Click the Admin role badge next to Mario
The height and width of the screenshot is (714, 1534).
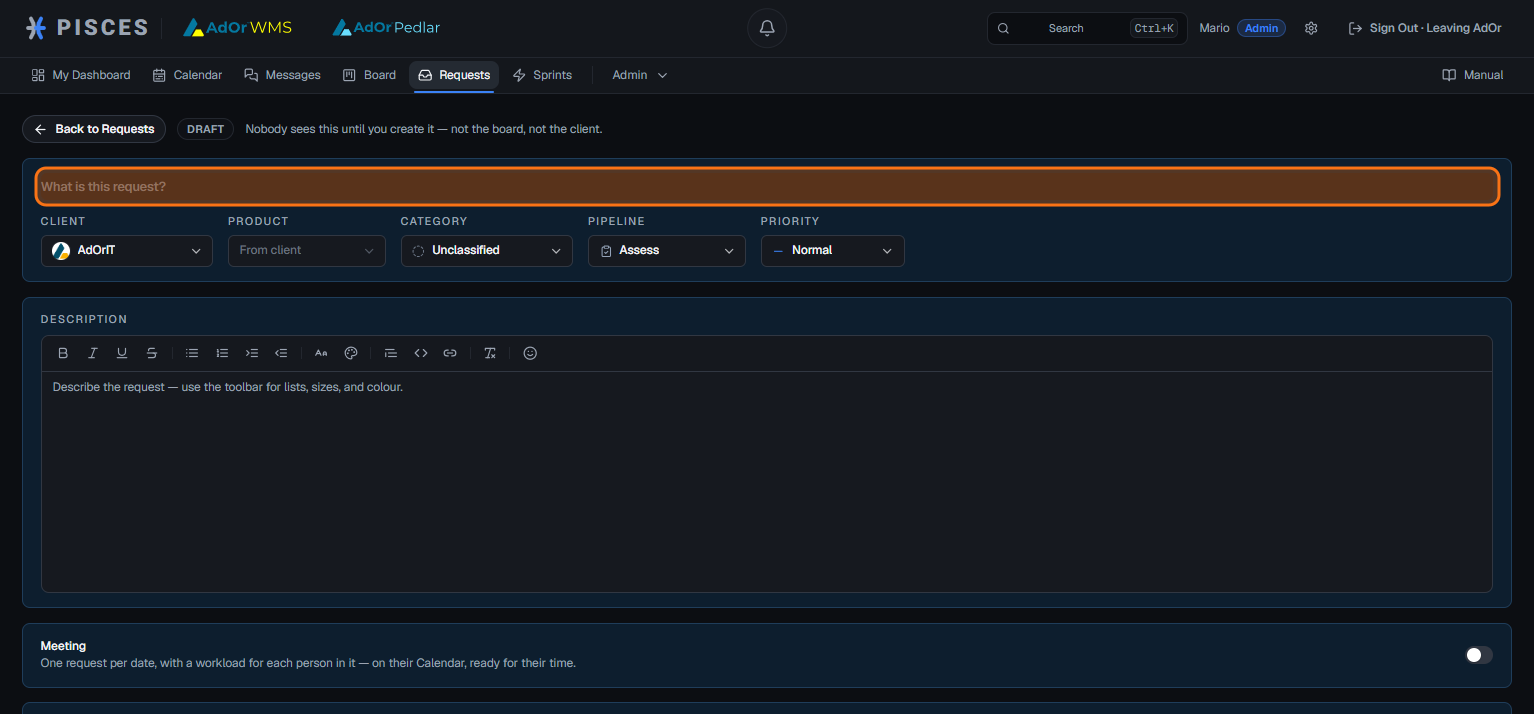(x=1261, y=28)
